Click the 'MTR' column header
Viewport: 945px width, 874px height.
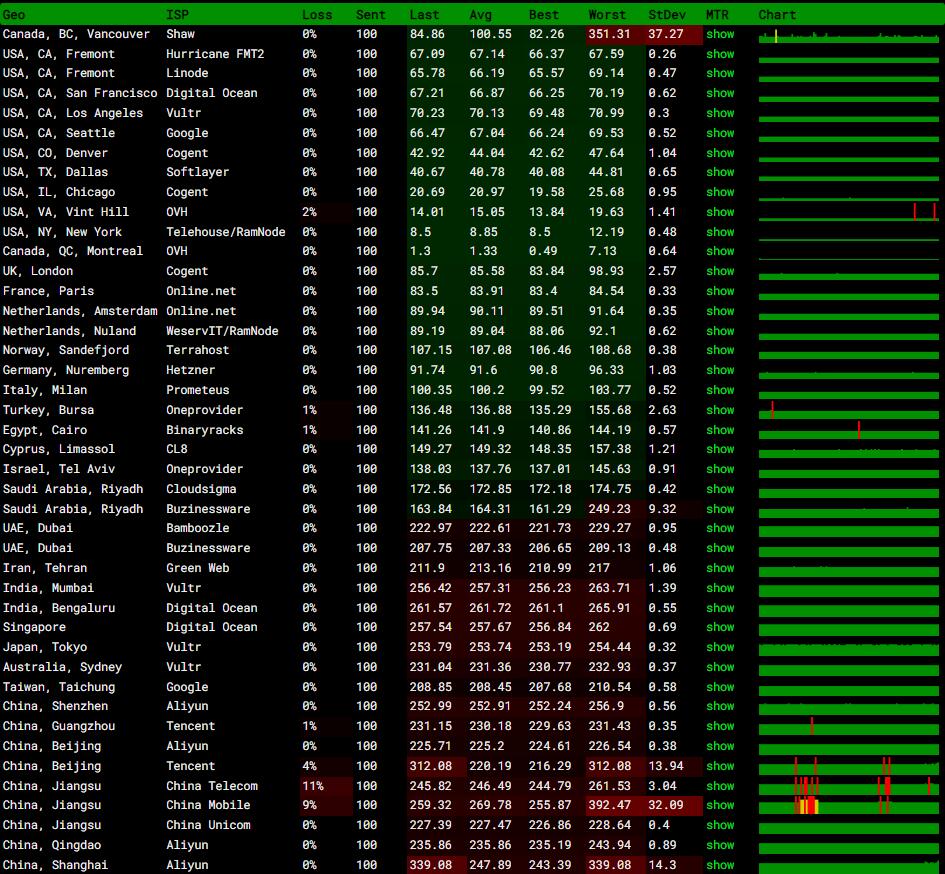(717, 14)
